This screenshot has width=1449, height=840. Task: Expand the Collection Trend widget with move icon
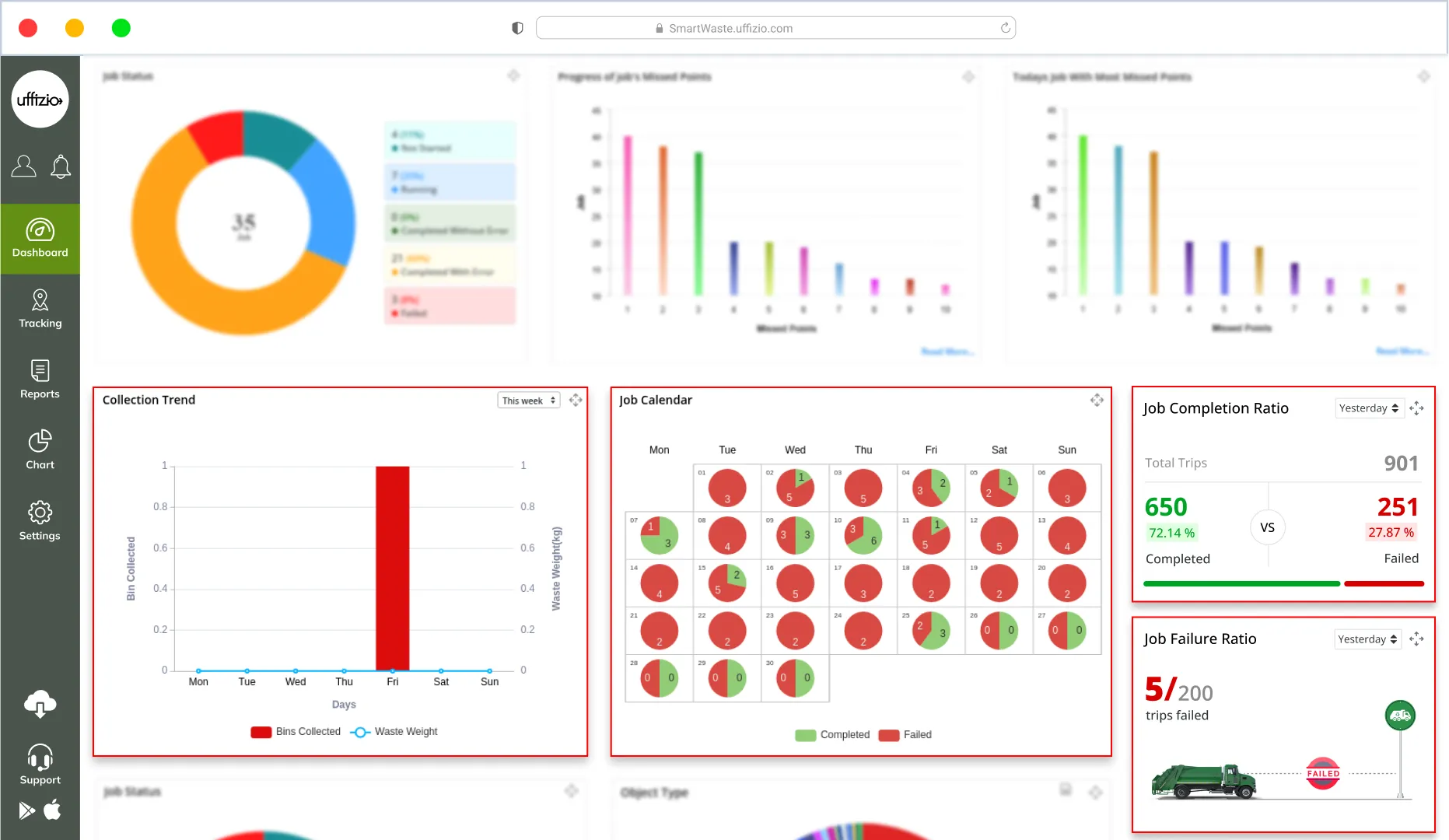click(576, 400)
